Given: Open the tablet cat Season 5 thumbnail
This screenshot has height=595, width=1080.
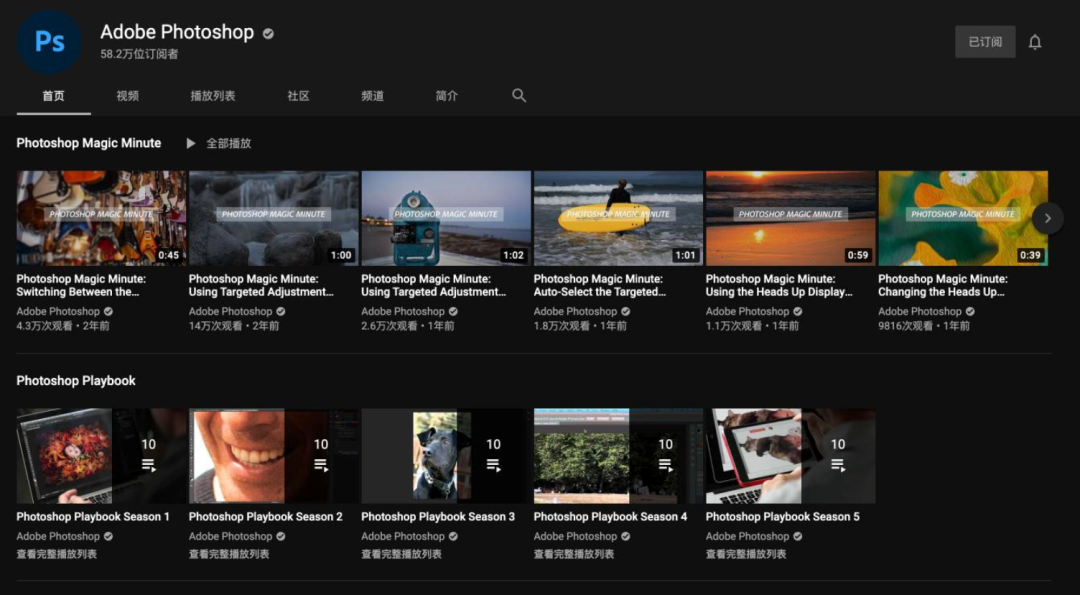Looking at the screenshot, I should (790, 456).
